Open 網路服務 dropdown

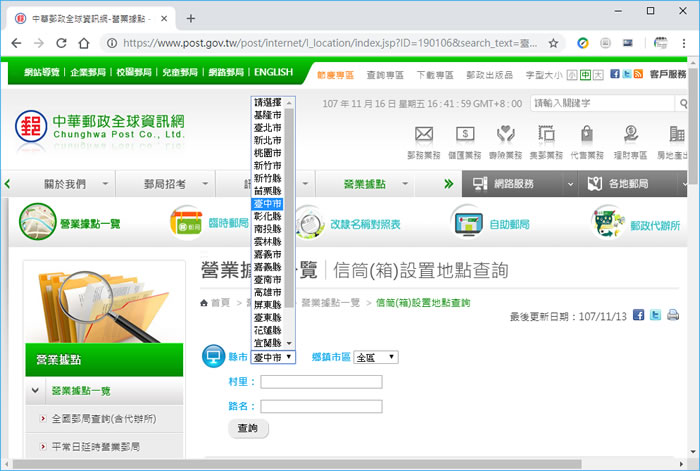[x=520, y=183]
